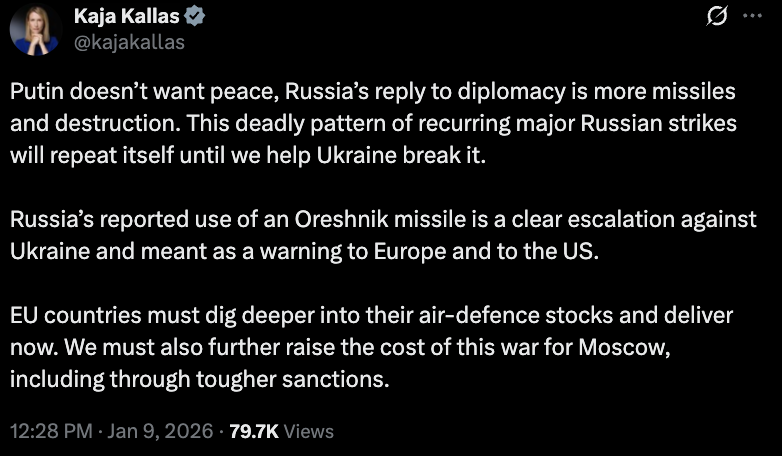782x456 pixels.
Task: Open the three-dot more options menu
Action: click(x=752, y=19)
